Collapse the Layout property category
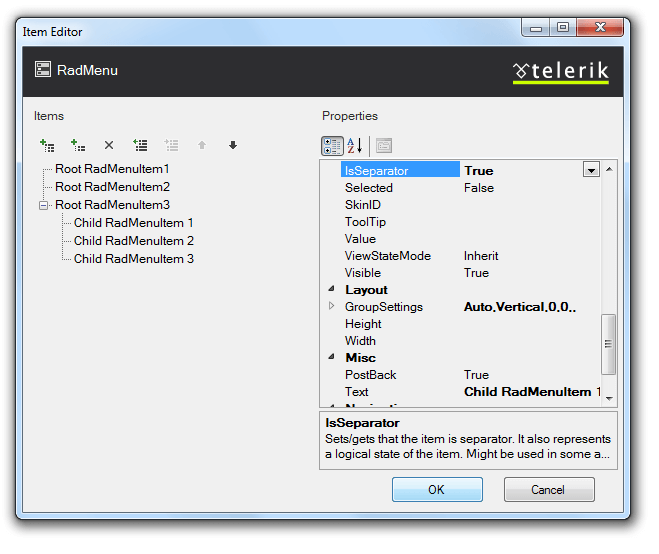 [x=331, y=289]
